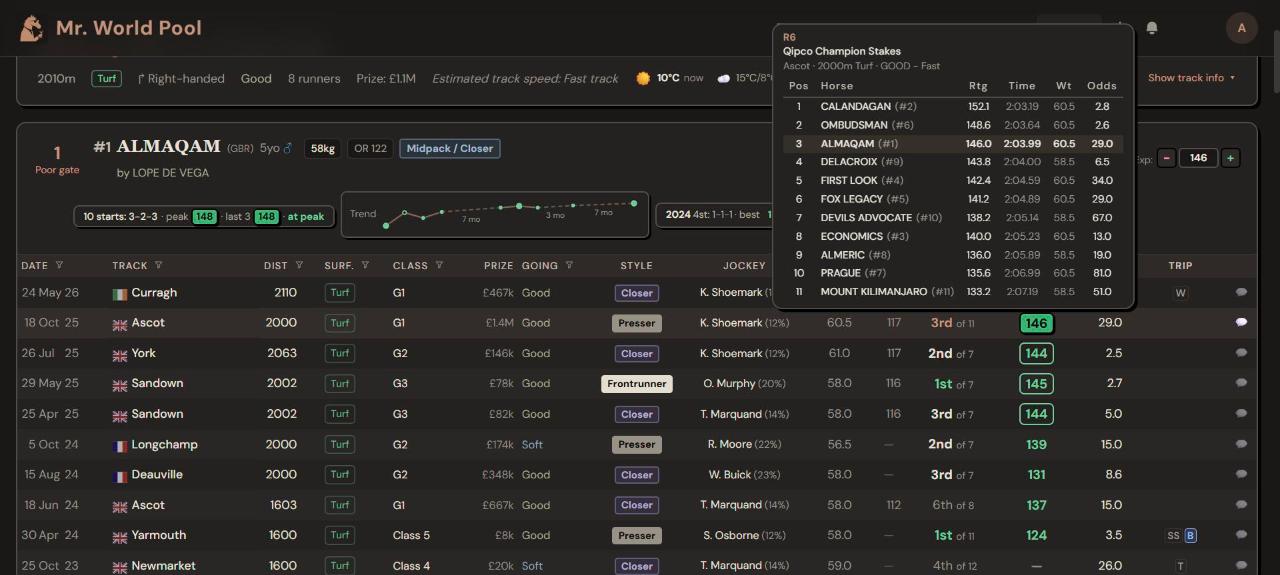The image size is (1280, 575).
Task: Click the W trip tag on Curragh row
Action: 1181,293
